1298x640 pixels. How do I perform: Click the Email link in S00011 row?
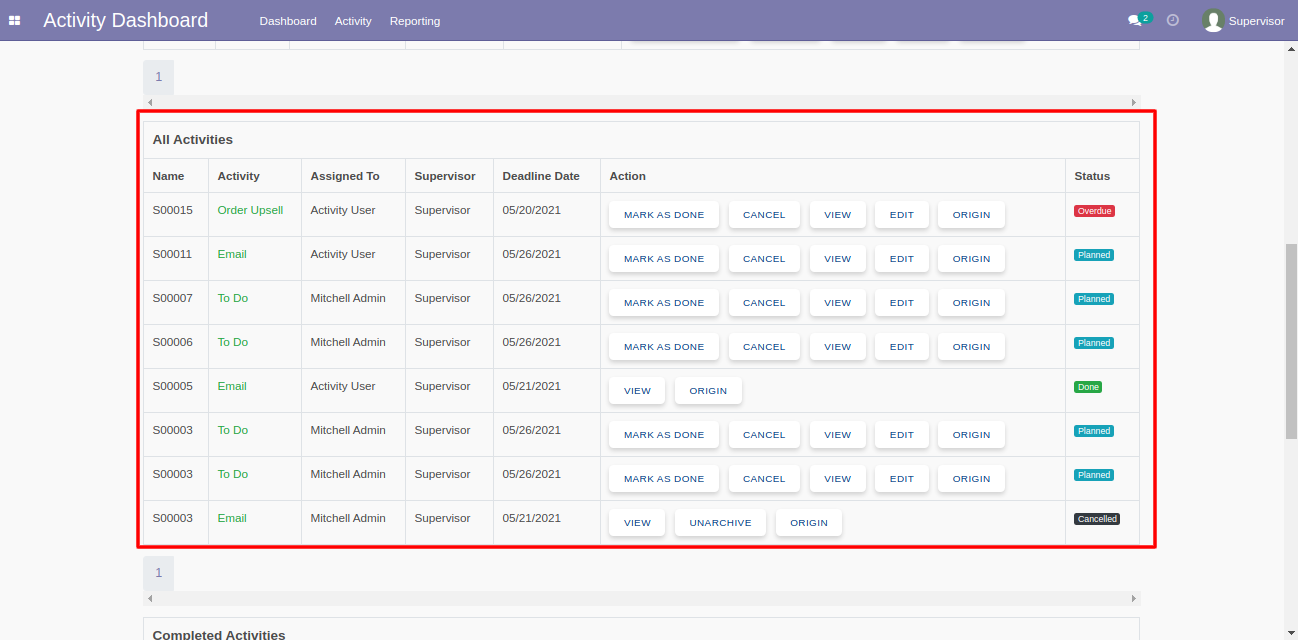click(x=232, y=254)
